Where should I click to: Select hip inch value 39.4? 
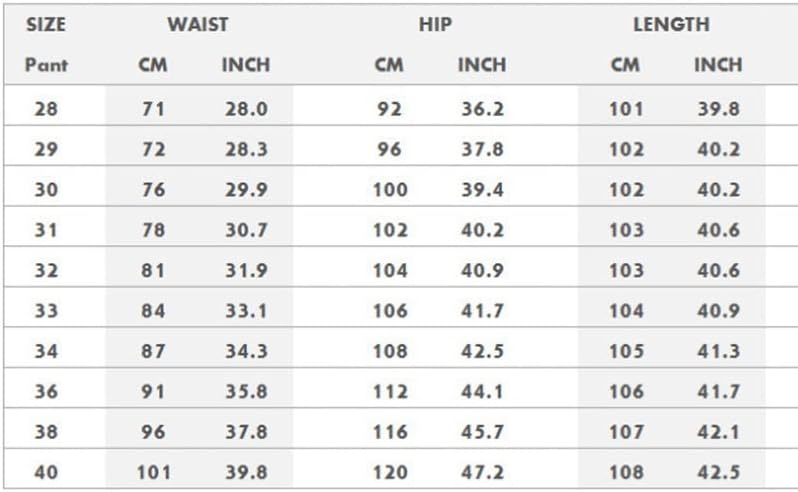pyautogui.click(x=482, y=190)
